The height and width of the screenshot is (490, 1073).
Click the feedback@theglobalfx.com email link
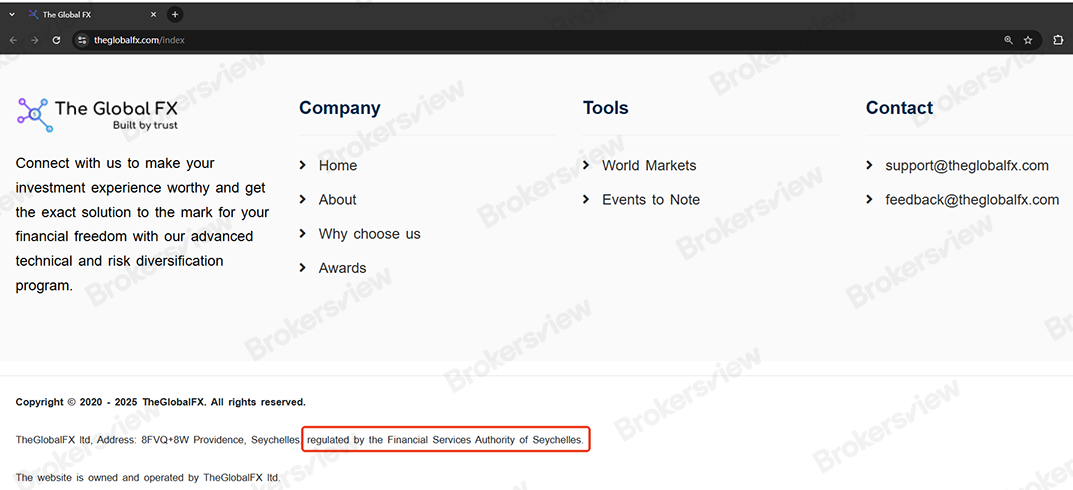coord(971,200)
